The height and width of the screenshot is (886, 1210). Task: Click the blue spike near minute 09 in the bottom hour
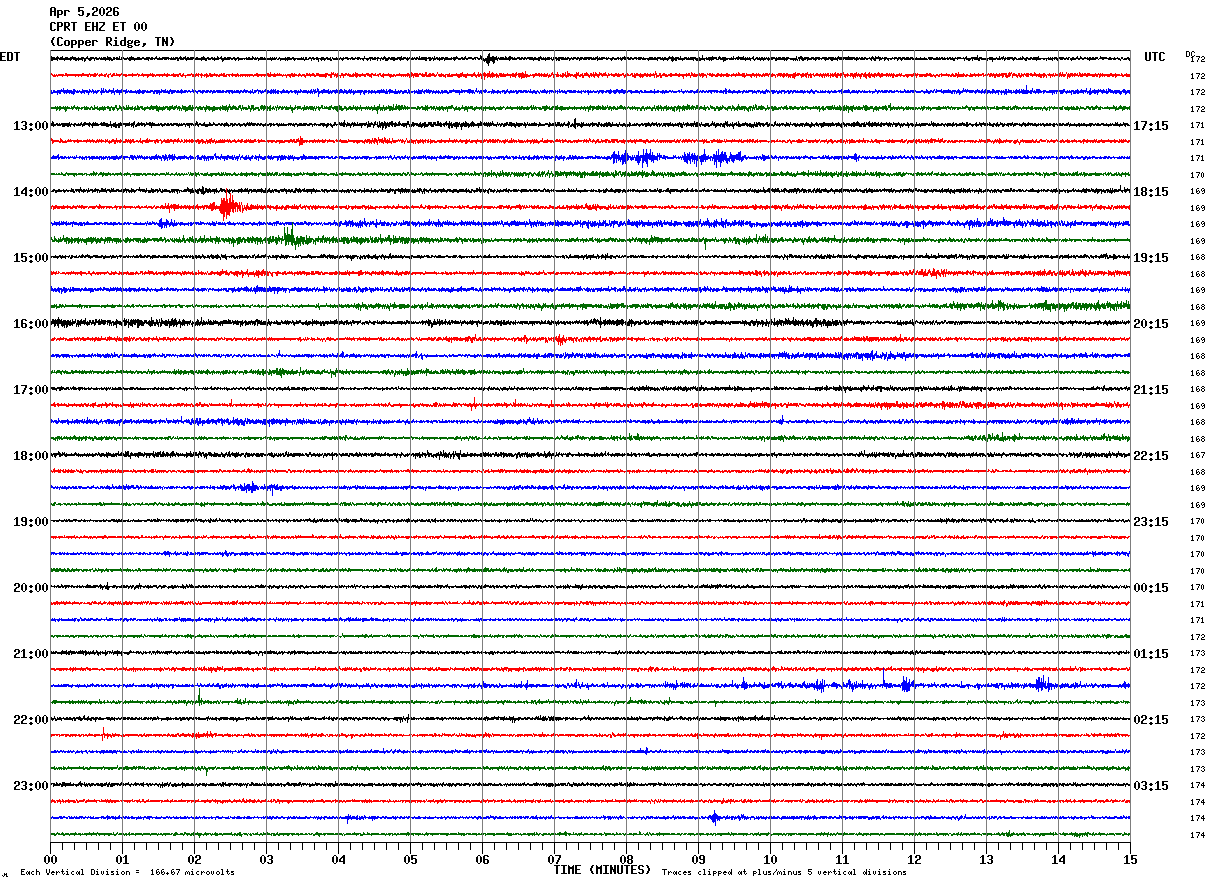click(714, 817)
